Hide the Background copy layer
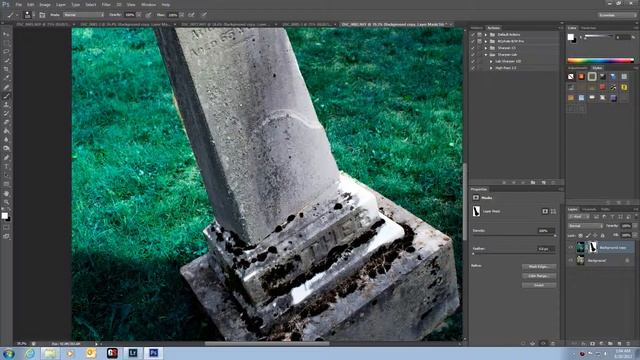This screenshot has height=360, width=640. coord(571,247)
